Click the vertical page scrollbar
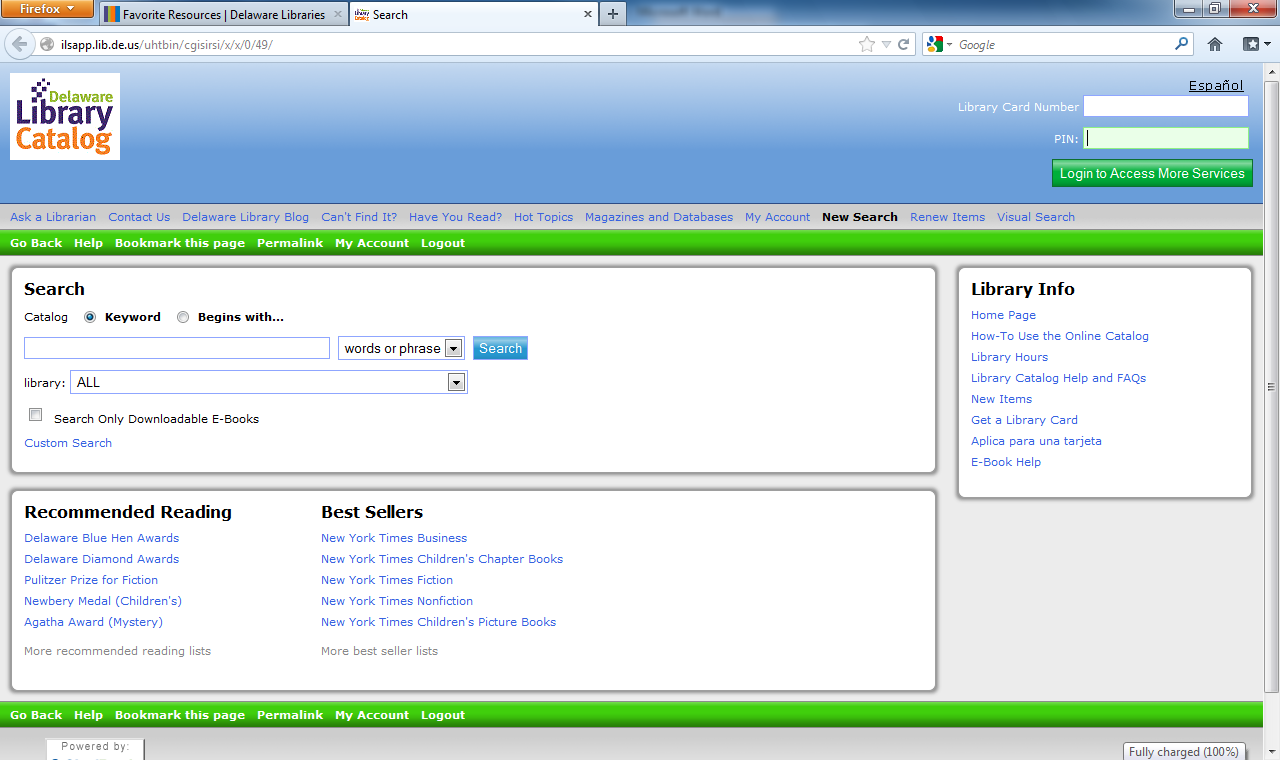This screenshot has height=760, width=1280. (1271, 387)
